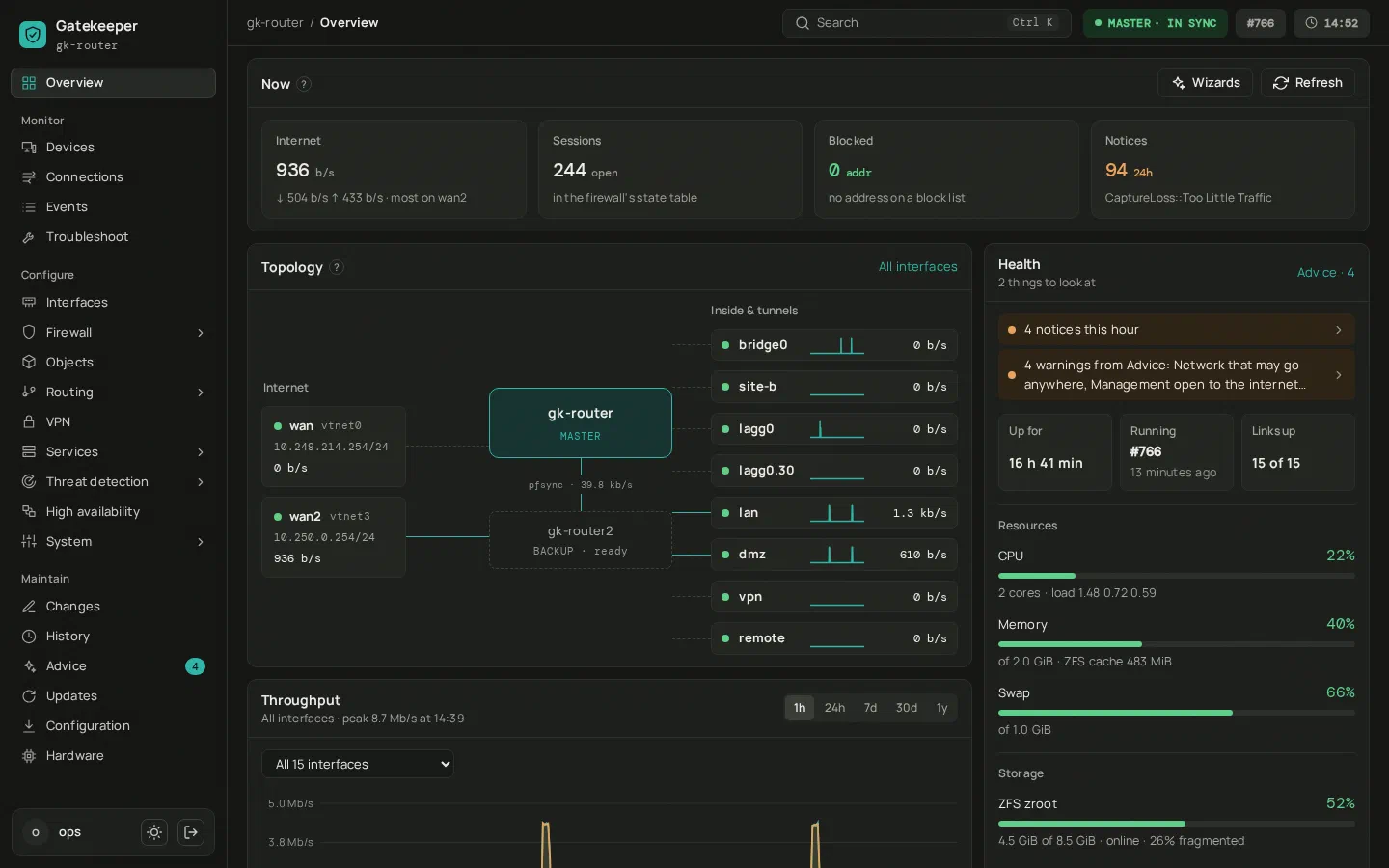Click the help icon next to Now

(304, 84)
